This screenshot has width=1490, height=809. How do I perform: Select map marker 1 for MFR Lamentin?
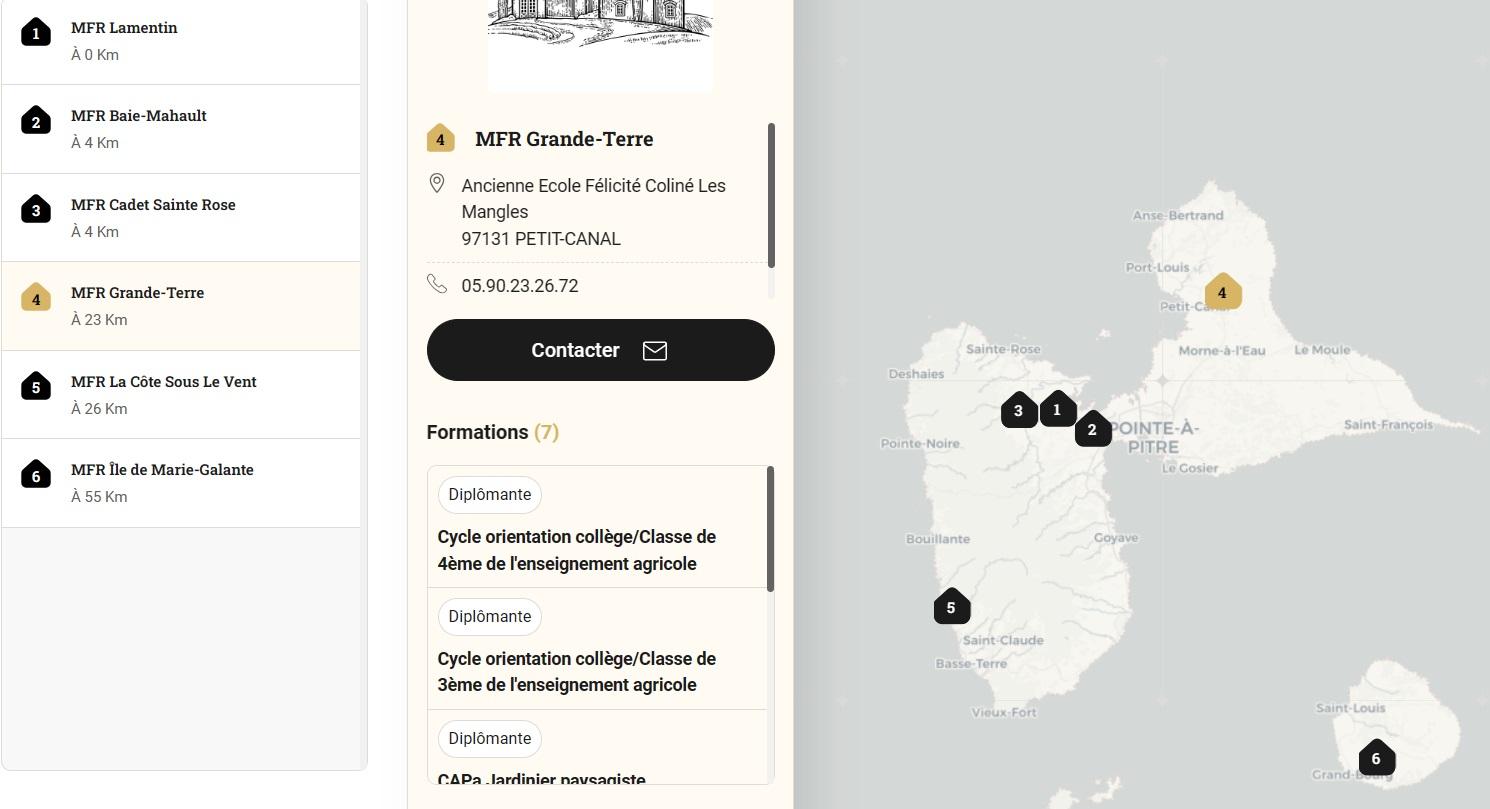(1057, 409)
